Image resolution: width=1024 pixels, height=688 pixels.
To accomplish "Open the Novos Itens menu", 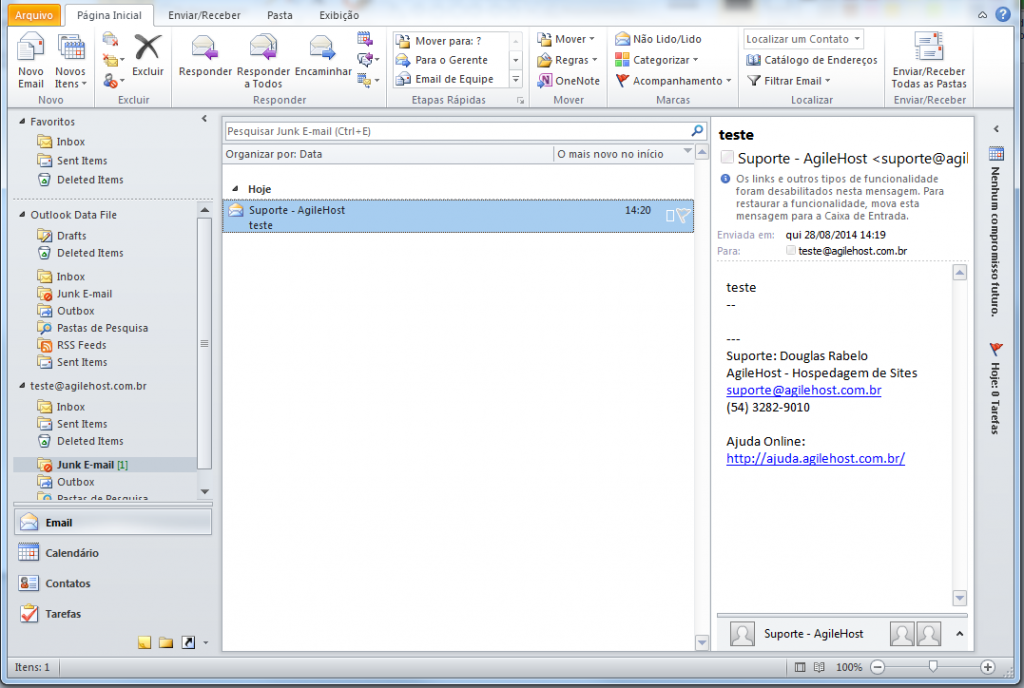I will 70,61.
